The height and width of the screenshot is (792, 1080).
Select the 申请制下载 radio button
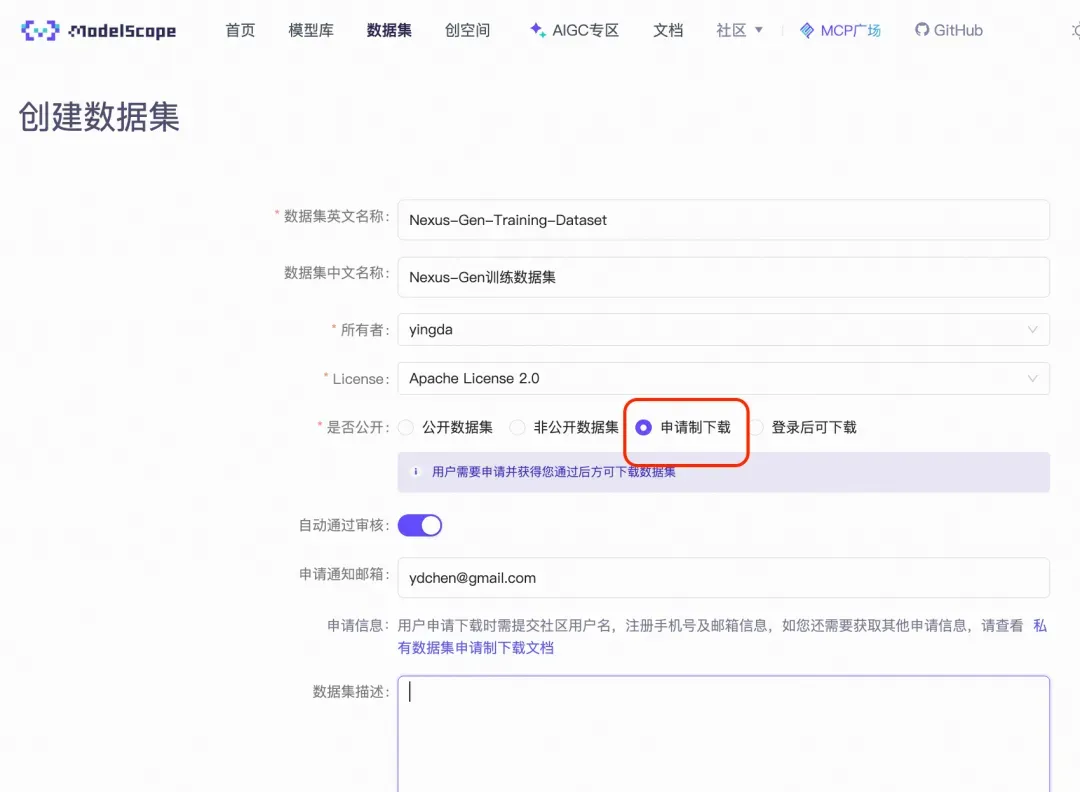[x=643, y=428]
